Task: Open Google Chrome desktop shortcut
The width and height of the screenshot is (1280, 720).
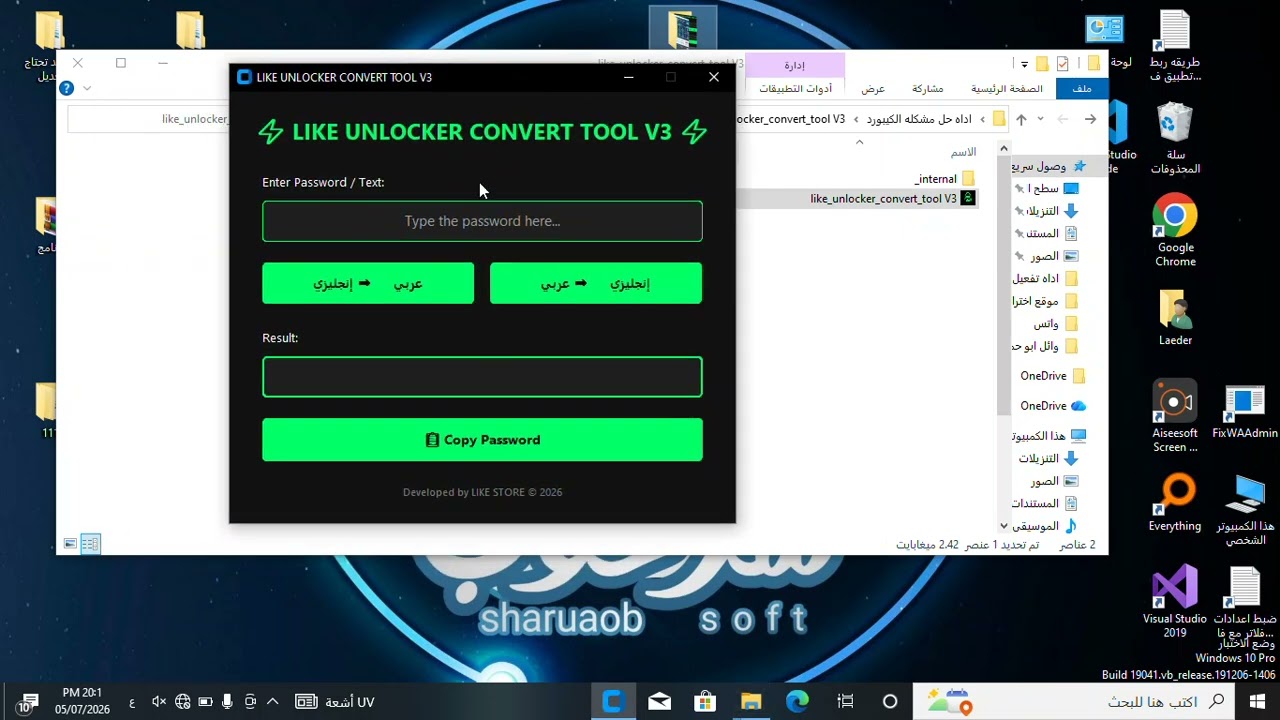Action: [1175, 231]
